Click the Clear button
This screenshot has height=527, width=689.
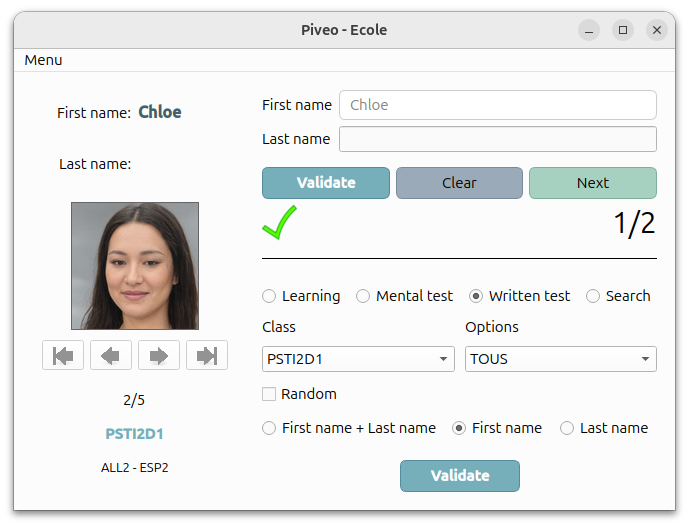459,183
